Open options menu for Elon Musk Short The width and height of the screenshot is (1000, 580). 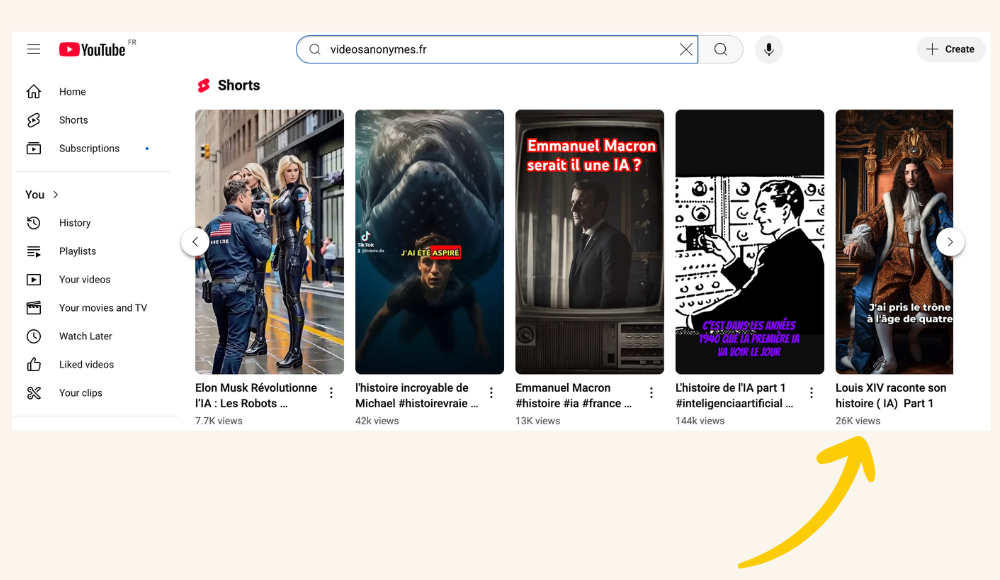[331, 393]
